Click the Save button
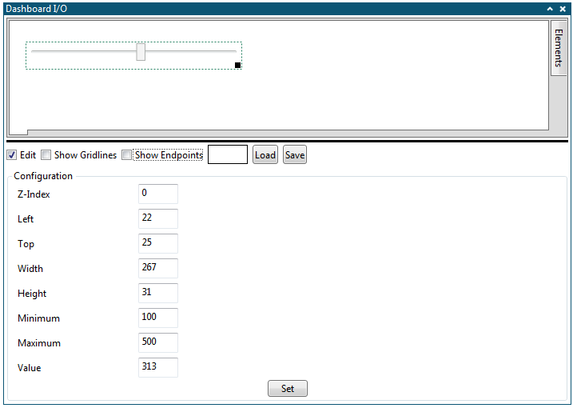The width and height of the screenshot is (573, 408). click(x=295, y=155)
